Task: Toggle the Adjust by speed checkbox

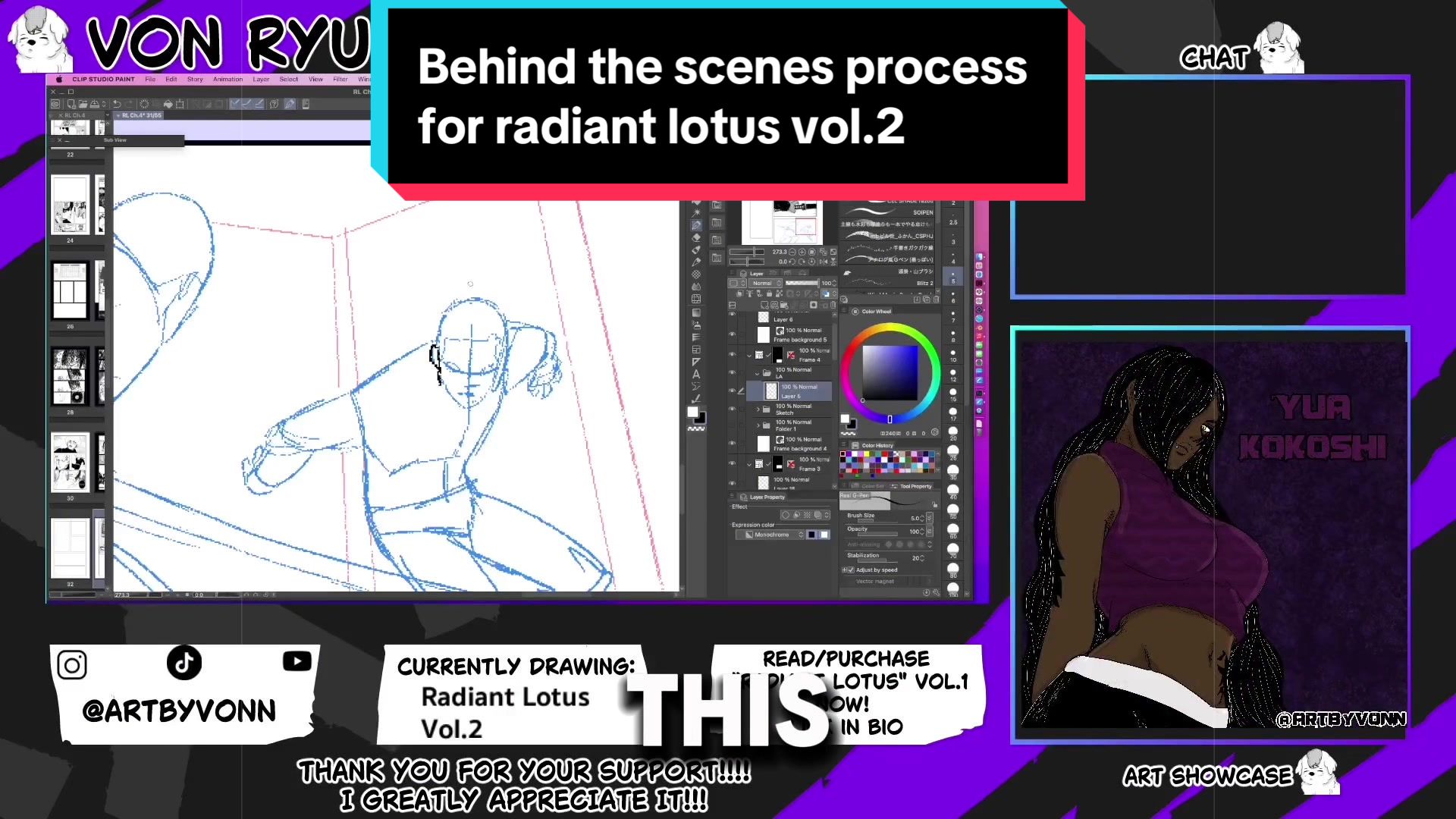Action: pyautogui.click(x=850, y=570)
